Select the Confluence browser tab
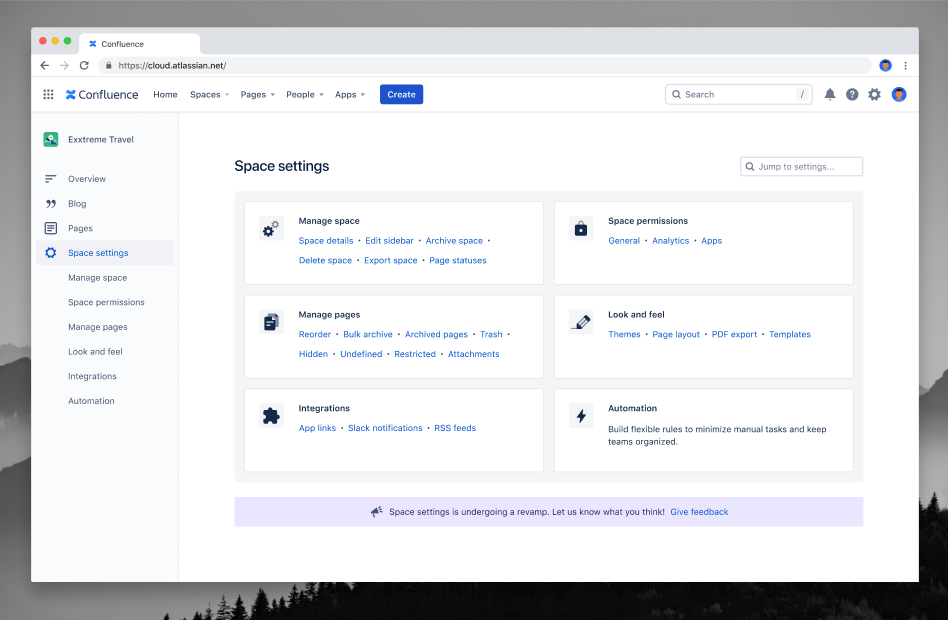This screenshot has width=948, height=620. coord(140,44)
